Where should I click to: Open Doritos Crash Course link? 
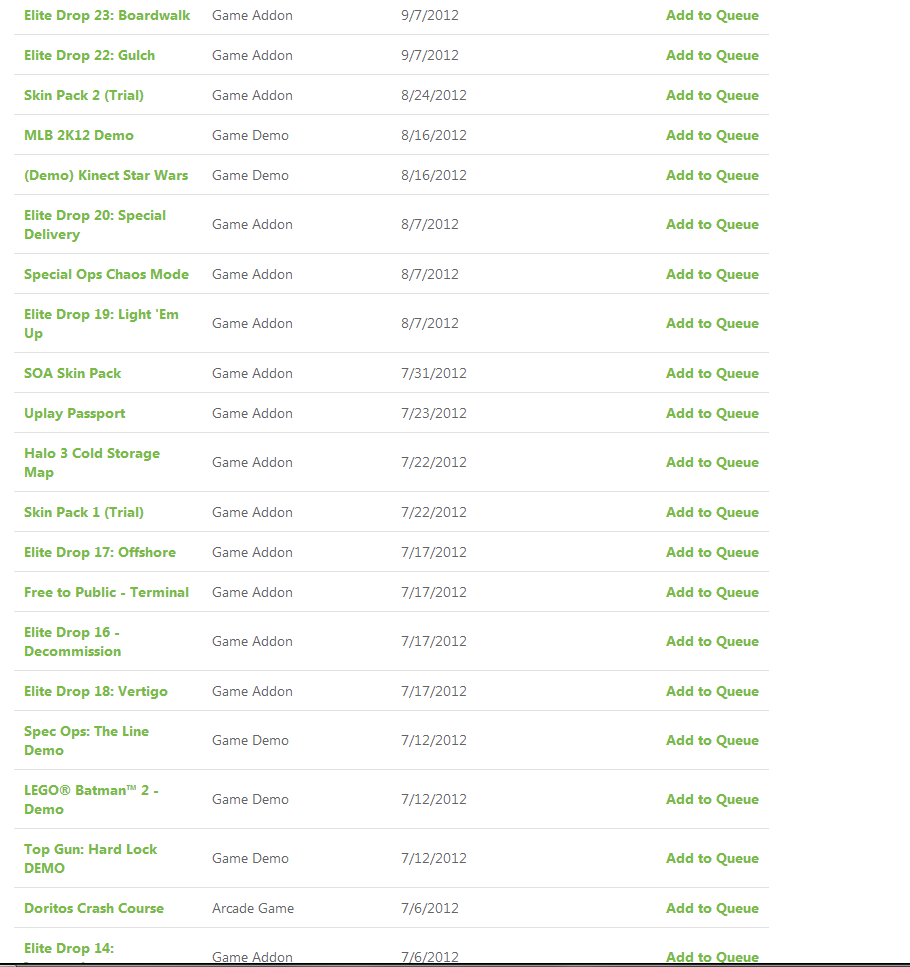[94, 908]
